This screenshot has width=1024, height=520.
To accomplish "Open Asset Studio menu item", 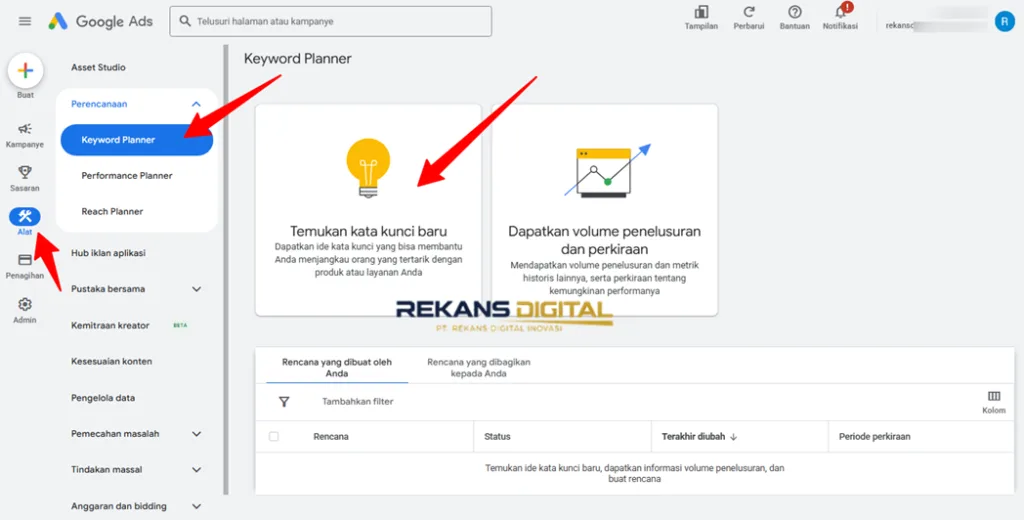I will 98,67.
